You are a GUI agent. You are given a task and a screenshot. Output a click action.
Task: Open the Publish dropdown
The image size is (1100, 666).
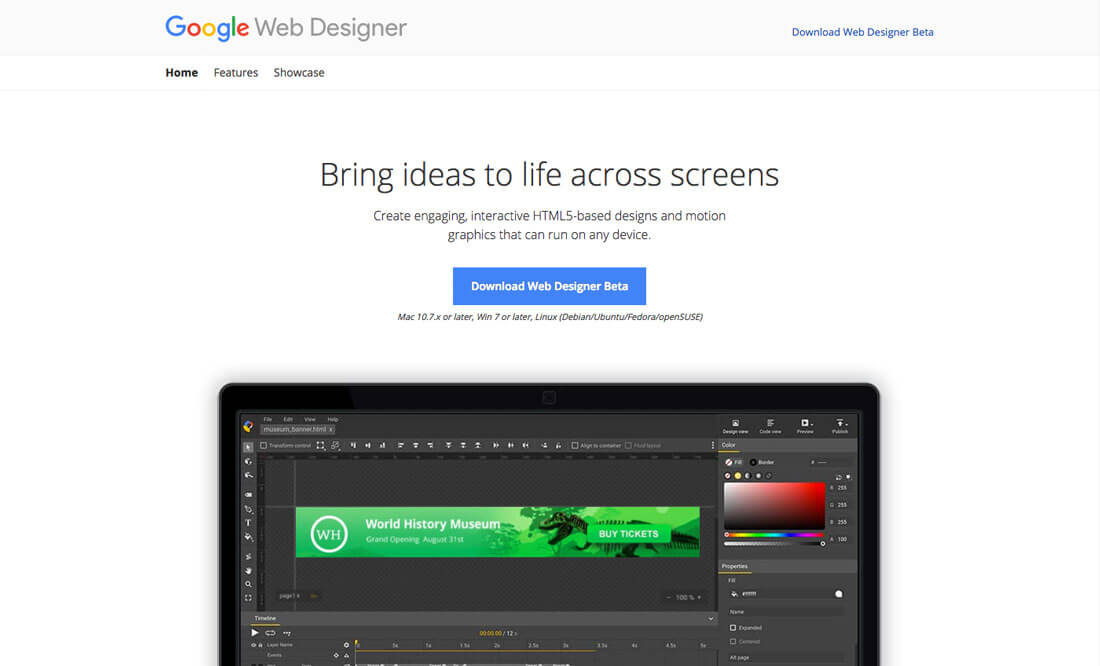click(x=840, y=426)
